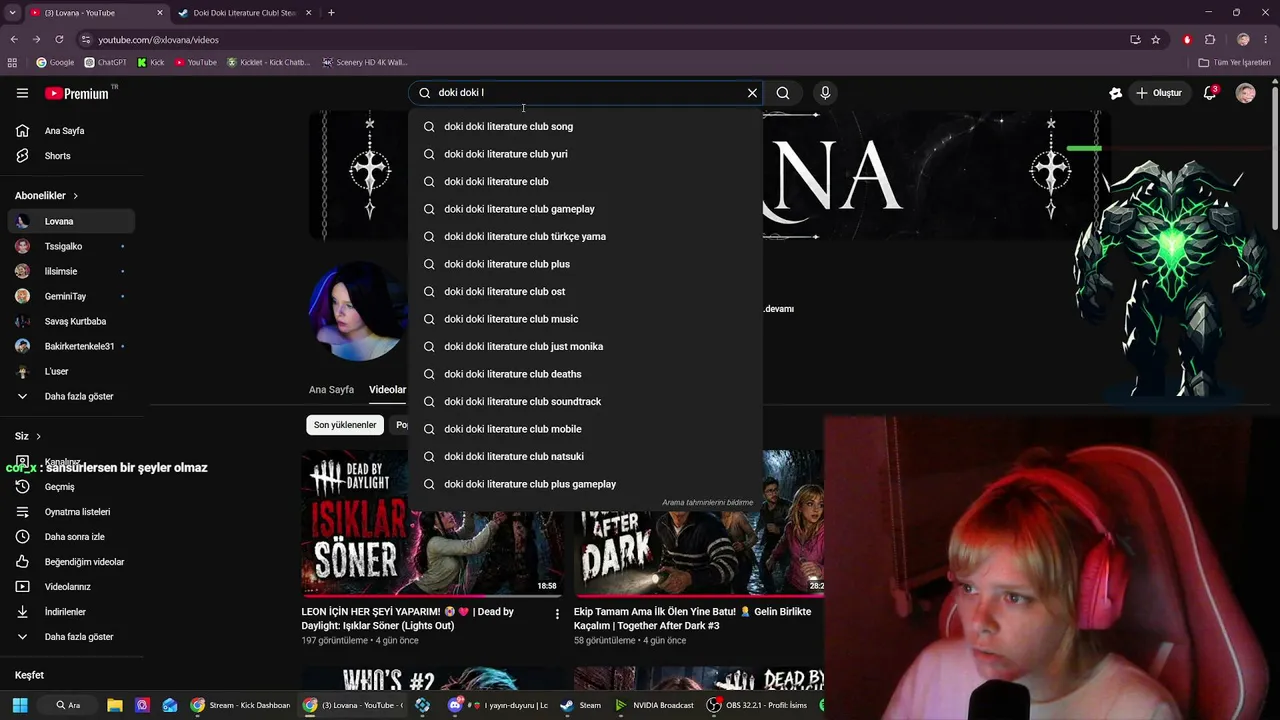Open Ana Sayfa in the sidebar
The height and width of the screenshot is (720, 1280).
click(x=71, y=131)
